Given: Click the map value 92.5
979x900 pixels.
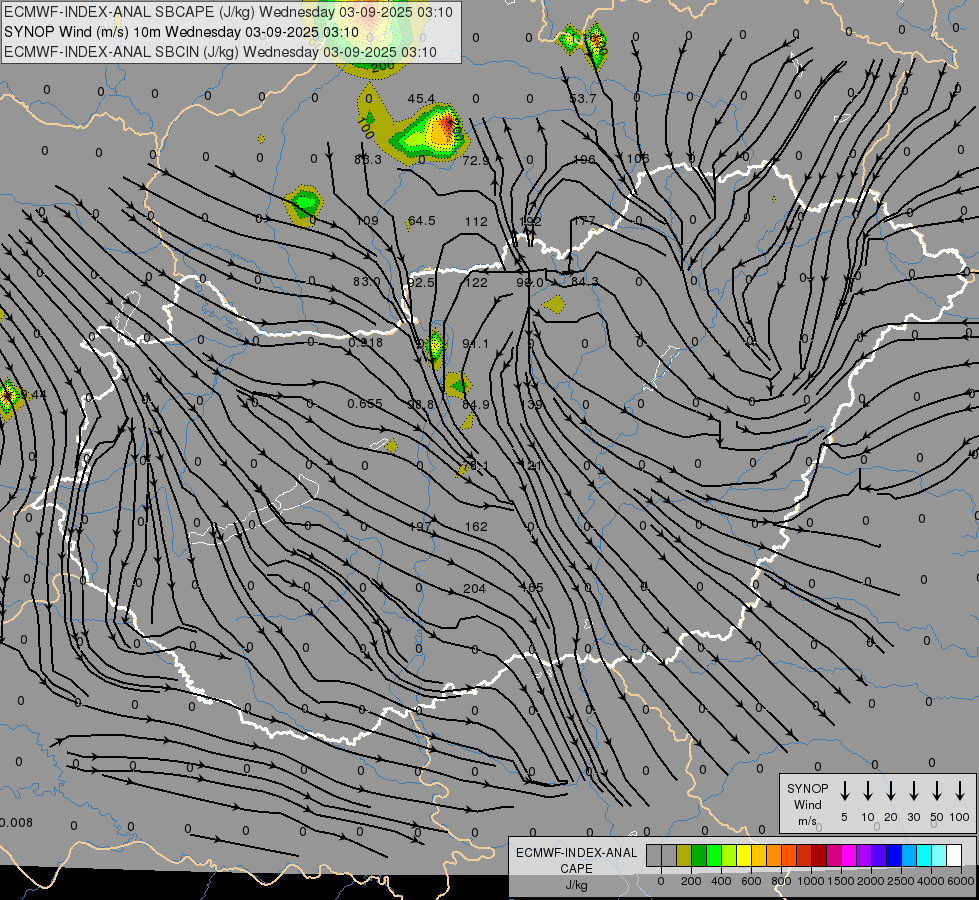Looking at the screenshot, I should pos(421,282).
